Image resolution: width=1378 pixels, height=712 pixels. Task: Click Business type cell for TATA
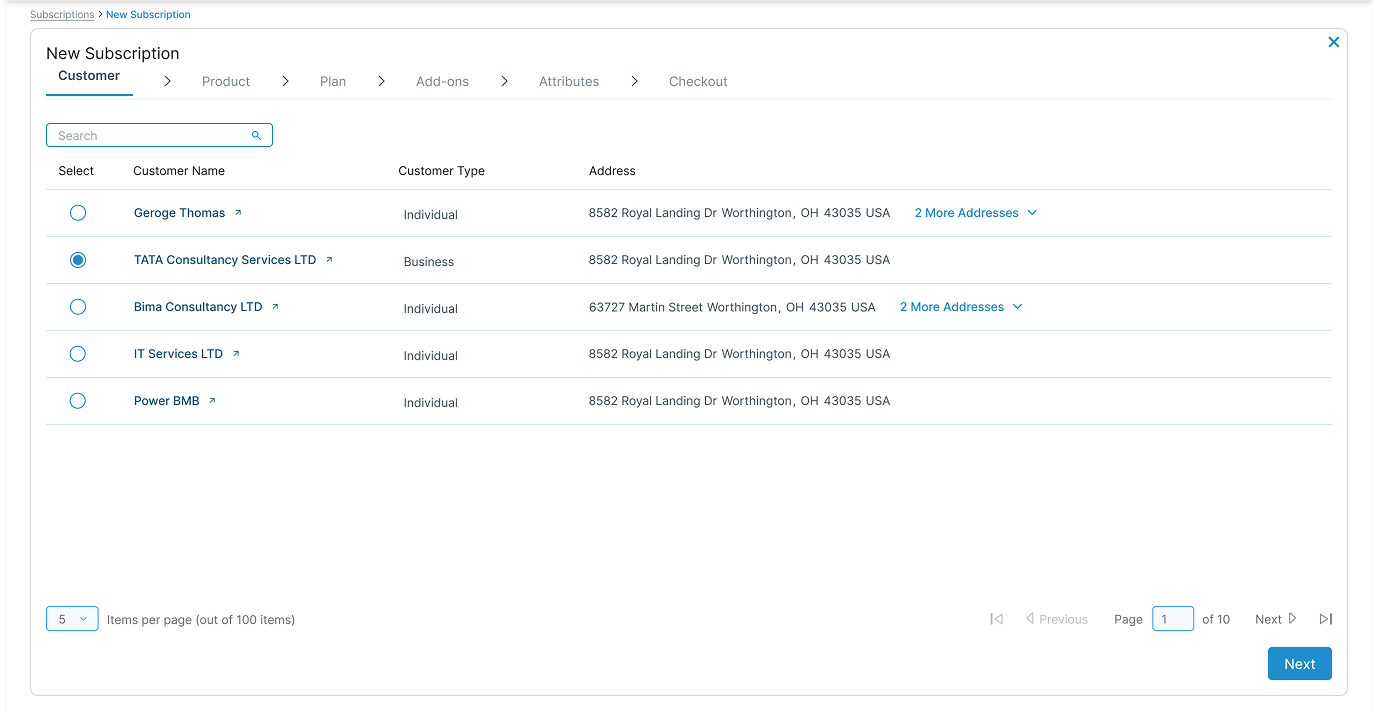coord(429,262)
